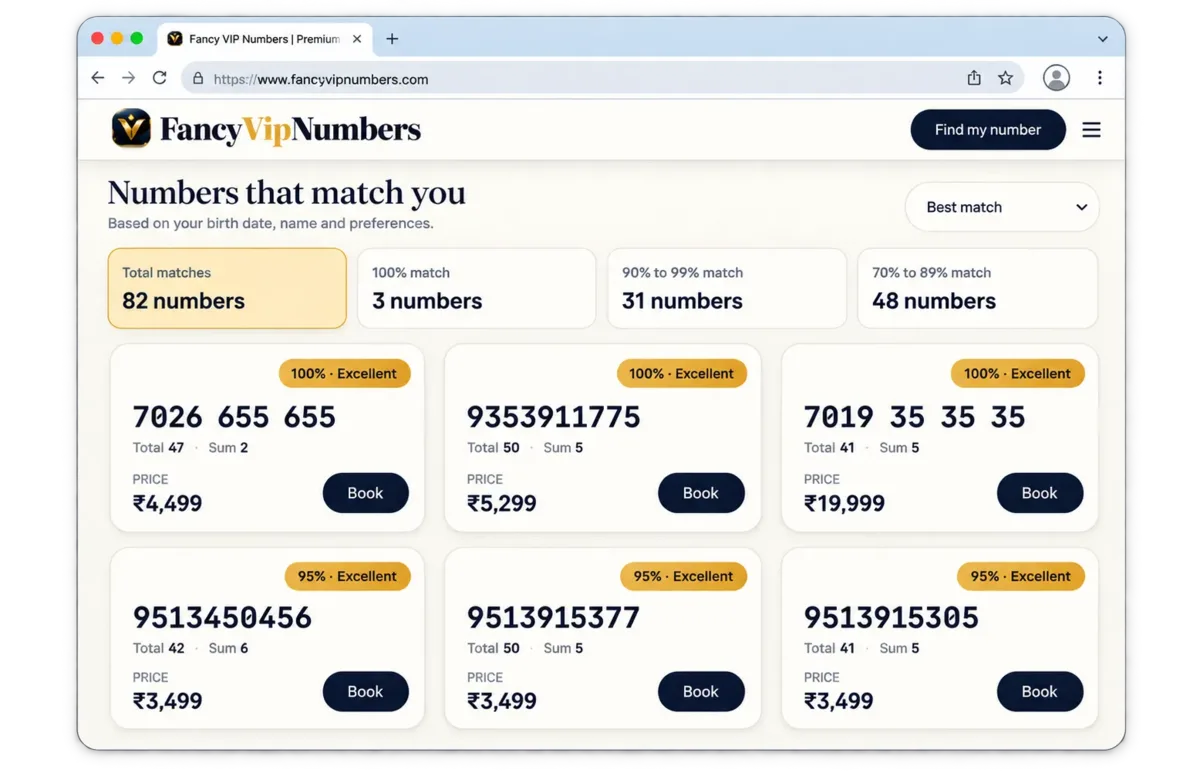Click Total 47 on the 7026 655 655 card
The width and height of the screenshot is (1200, 780).
coord(158,448)
